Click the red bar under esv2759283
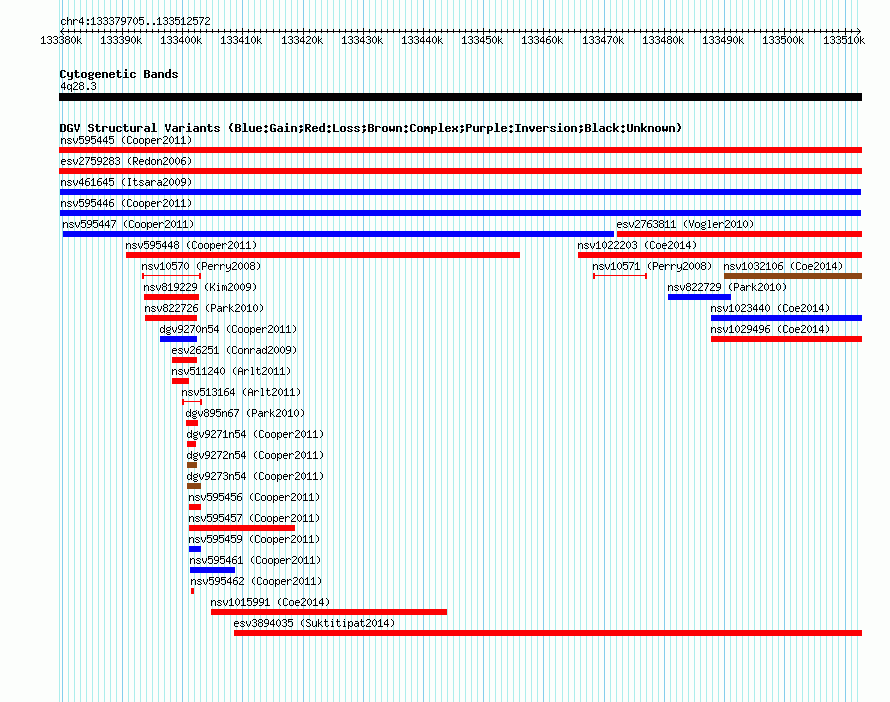The height and width of the screenshot is (702, 890). (x=460, y=171)
